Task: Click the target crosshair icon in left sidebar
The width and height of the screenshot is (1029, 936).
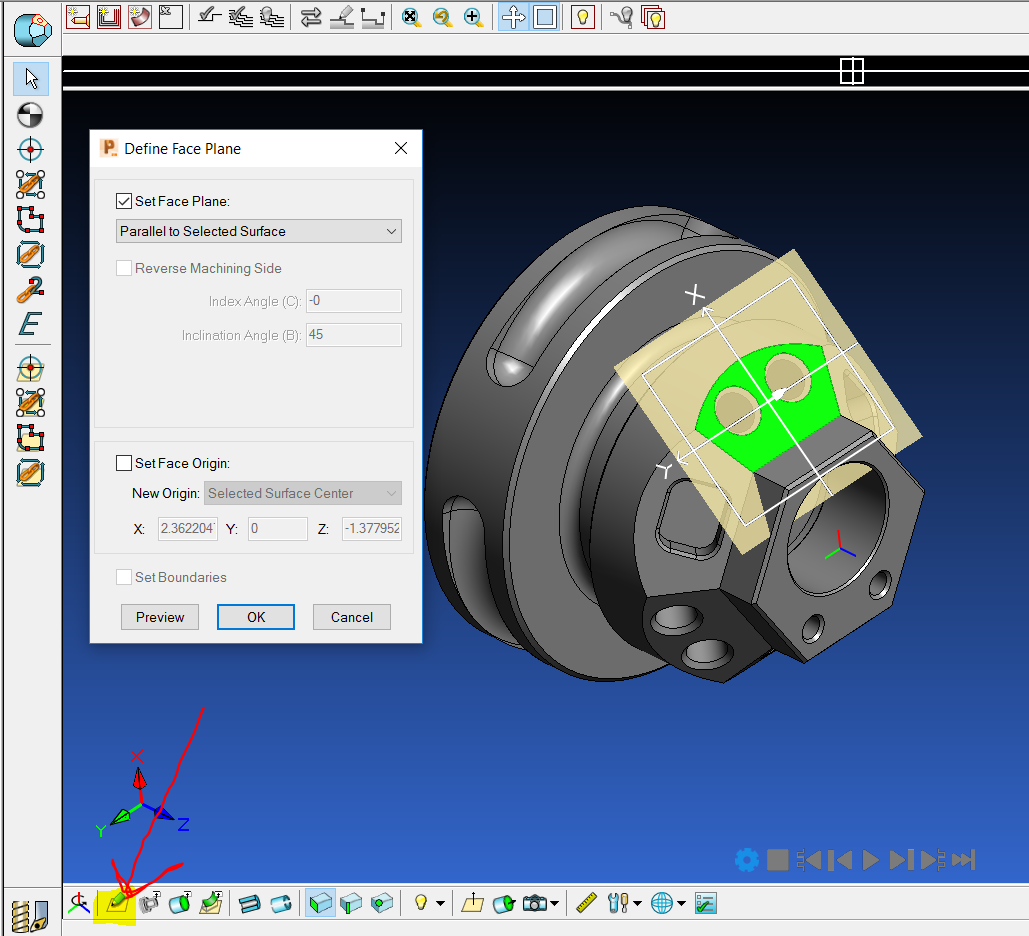Action: pos(30,149)
